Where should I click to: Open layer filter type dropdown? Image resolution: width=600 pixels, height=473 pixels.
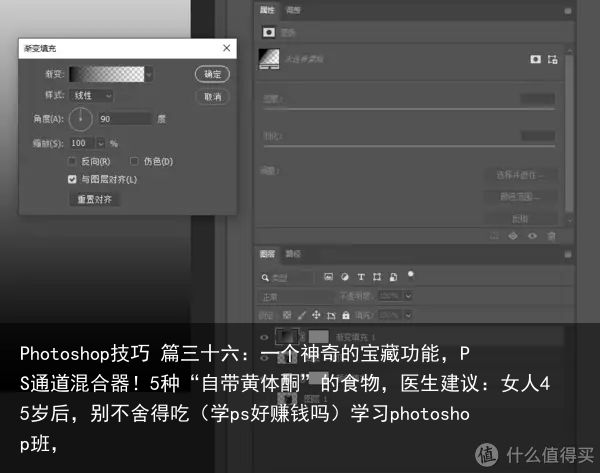(x=287, y=277)
